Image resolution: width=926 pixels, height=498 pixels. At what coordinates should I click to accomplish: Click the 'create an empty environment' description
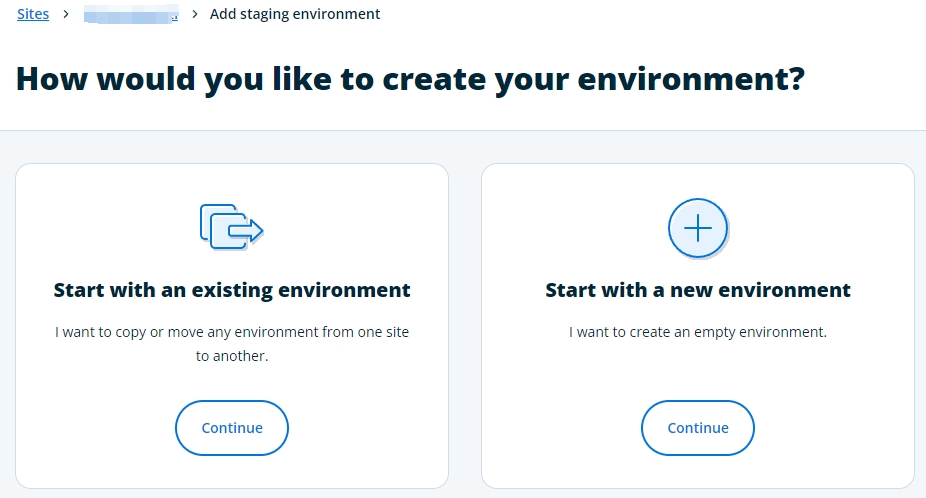pos(698,332)
